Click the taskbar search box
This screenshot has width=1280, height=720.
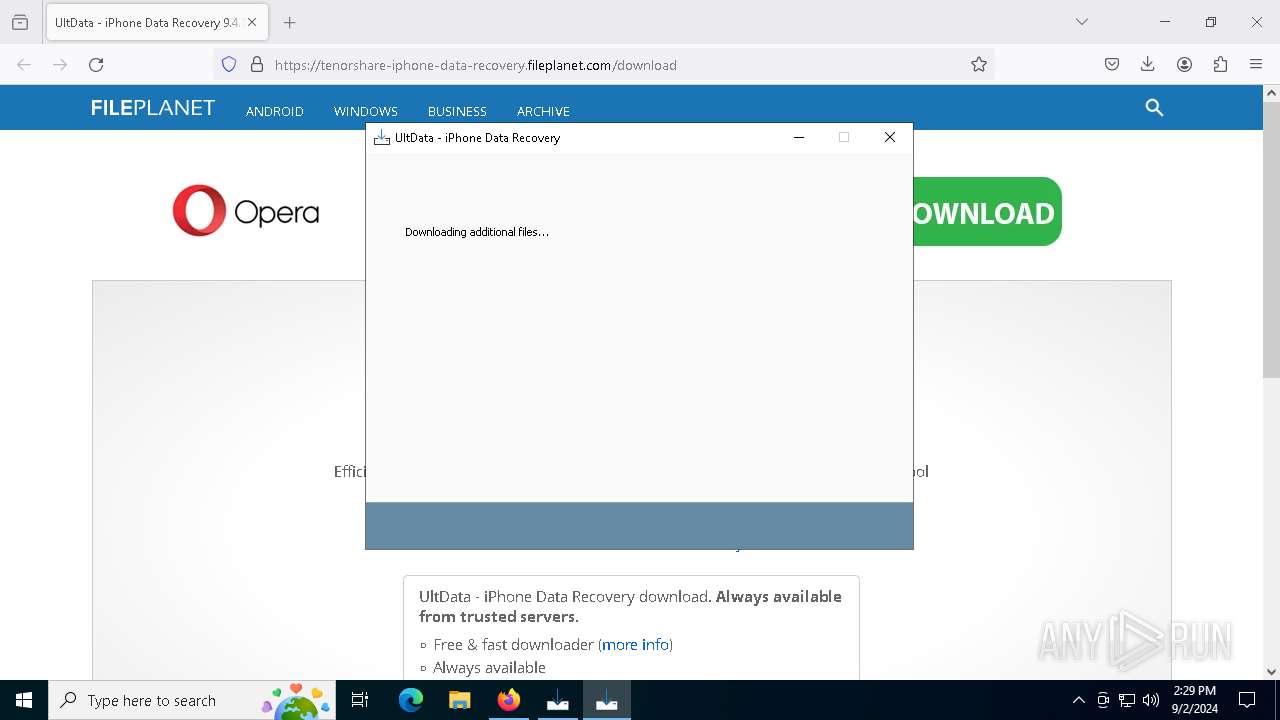click(191, 700)
